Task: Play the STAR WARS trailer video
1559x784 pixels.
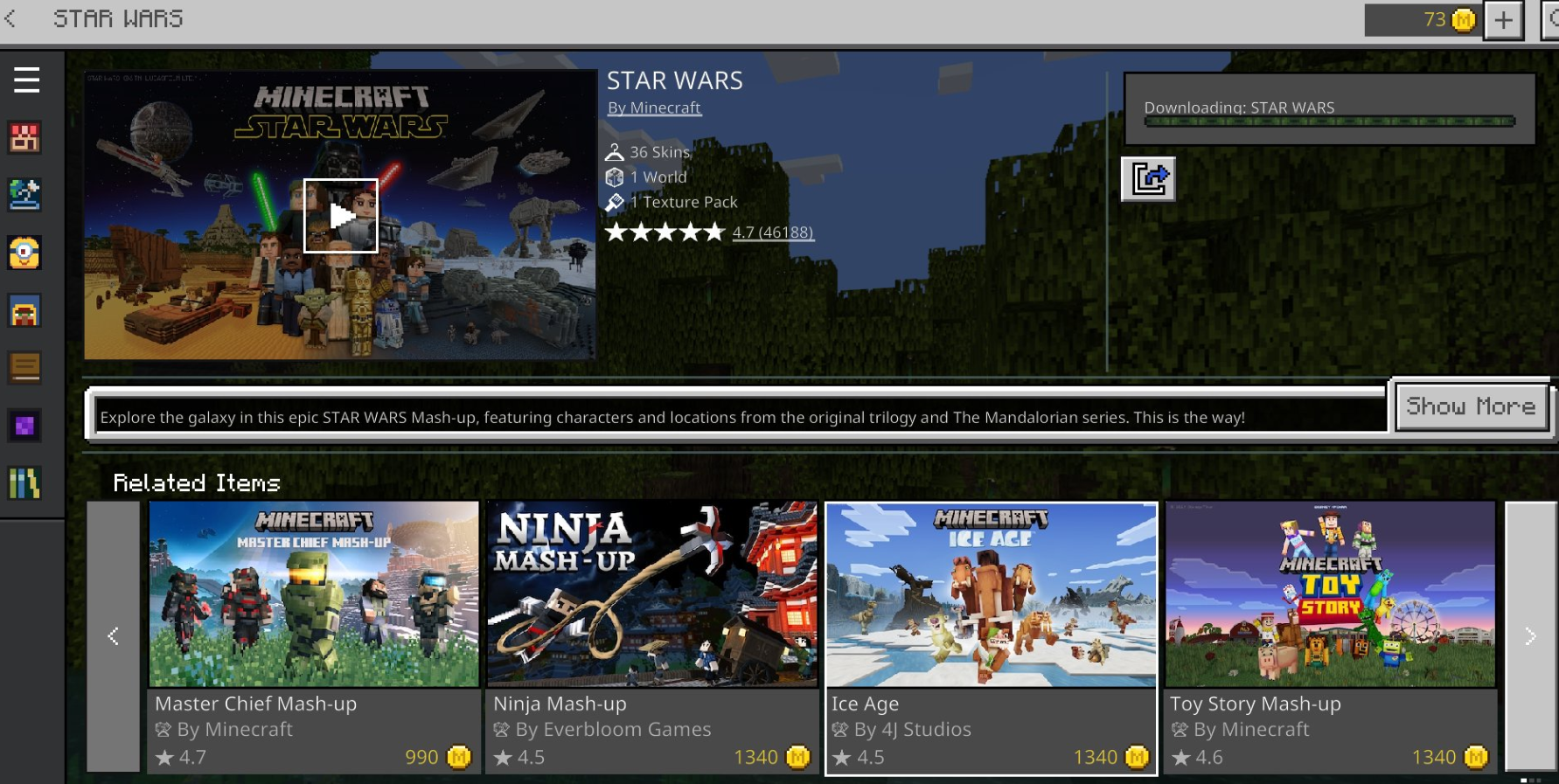Action: click(341, 216)
